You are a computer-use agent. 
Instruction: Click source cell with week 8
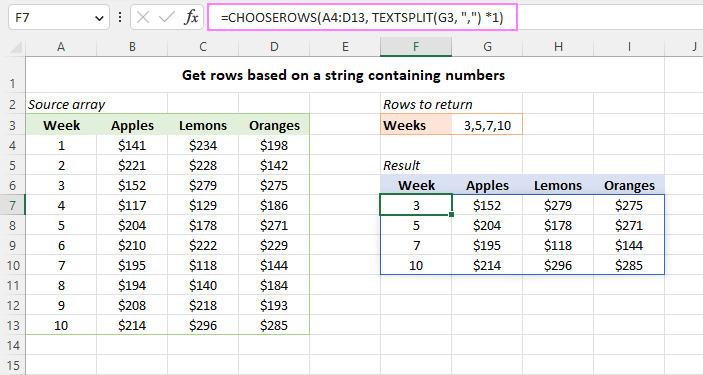(61, 285)
